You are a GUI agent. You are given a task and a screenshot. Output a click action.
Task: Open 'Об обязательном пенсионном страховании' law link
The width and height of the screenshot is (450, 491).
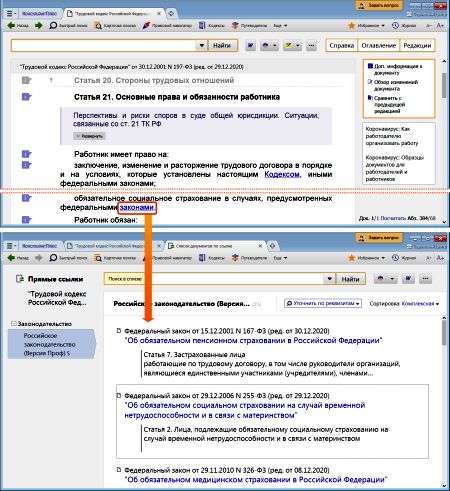point(253,340)
